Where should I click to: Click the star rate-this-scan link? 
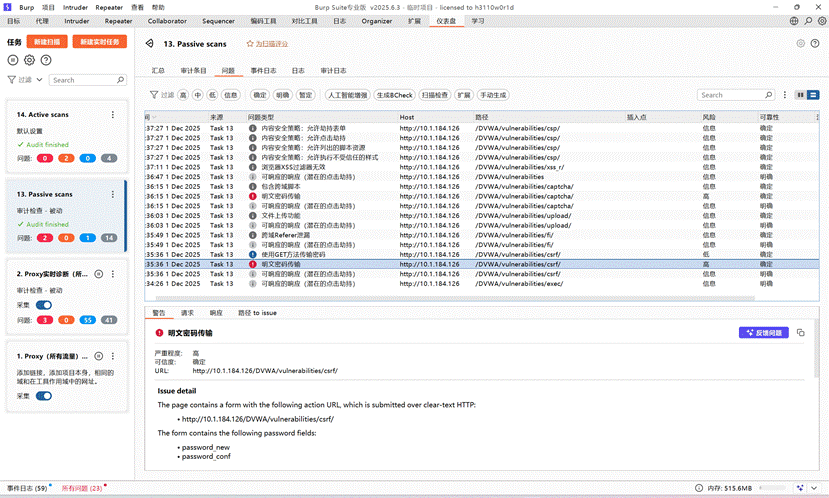pos(267,44)
